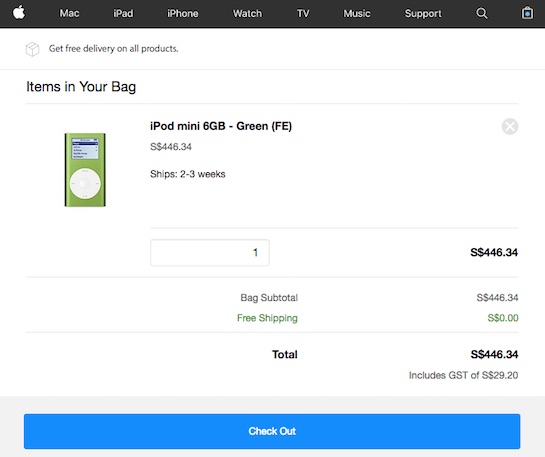Open the iPad menu
The height and width of the screenshot is (457, 545).
(123, 13)
